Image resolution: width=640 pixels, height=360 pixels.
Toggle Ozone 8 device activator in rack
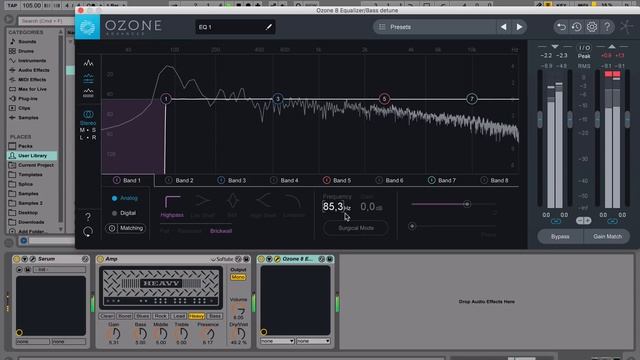(261, 259)
